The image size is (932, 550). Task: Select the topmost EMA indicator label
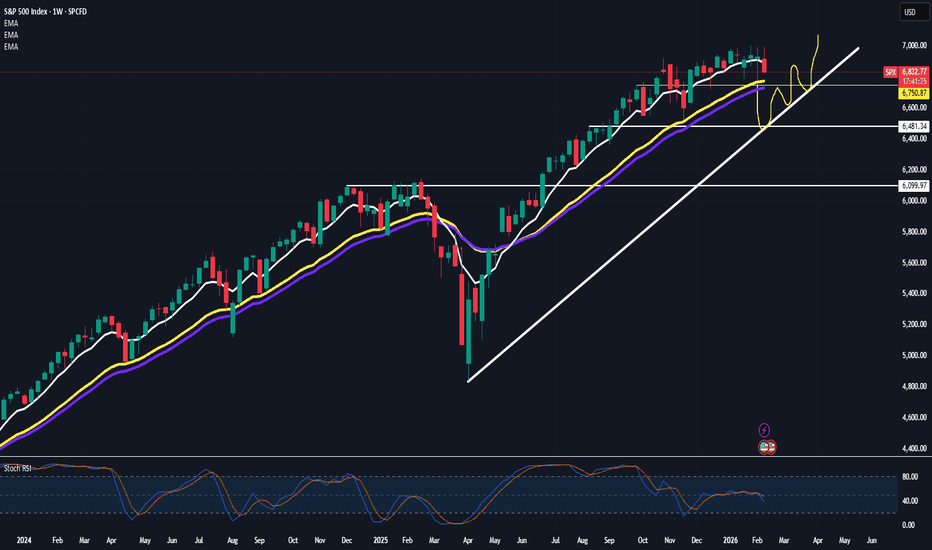(x=11, y=24)
